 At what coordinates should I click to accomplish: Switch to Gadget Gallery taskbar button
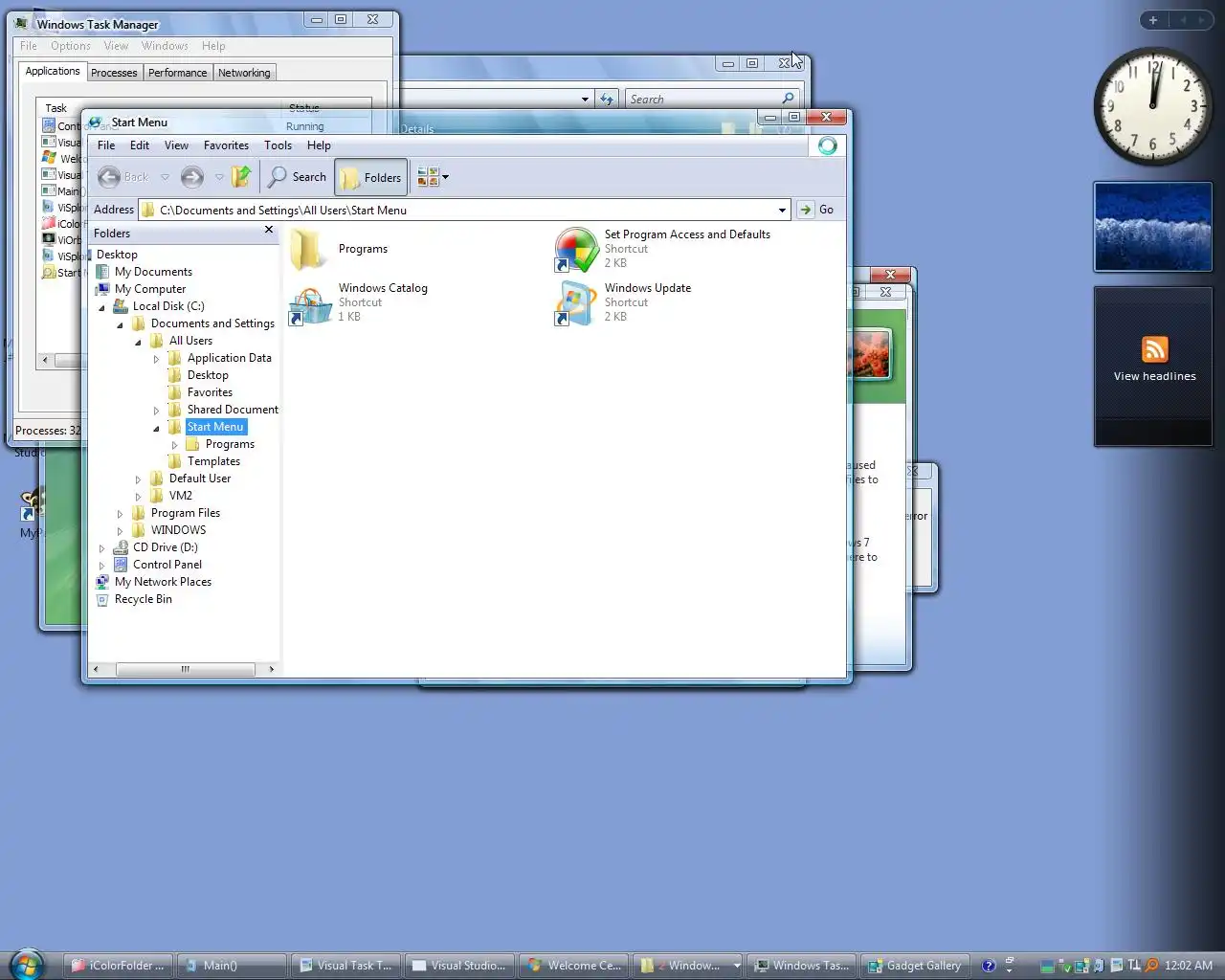tap(915, 966)
